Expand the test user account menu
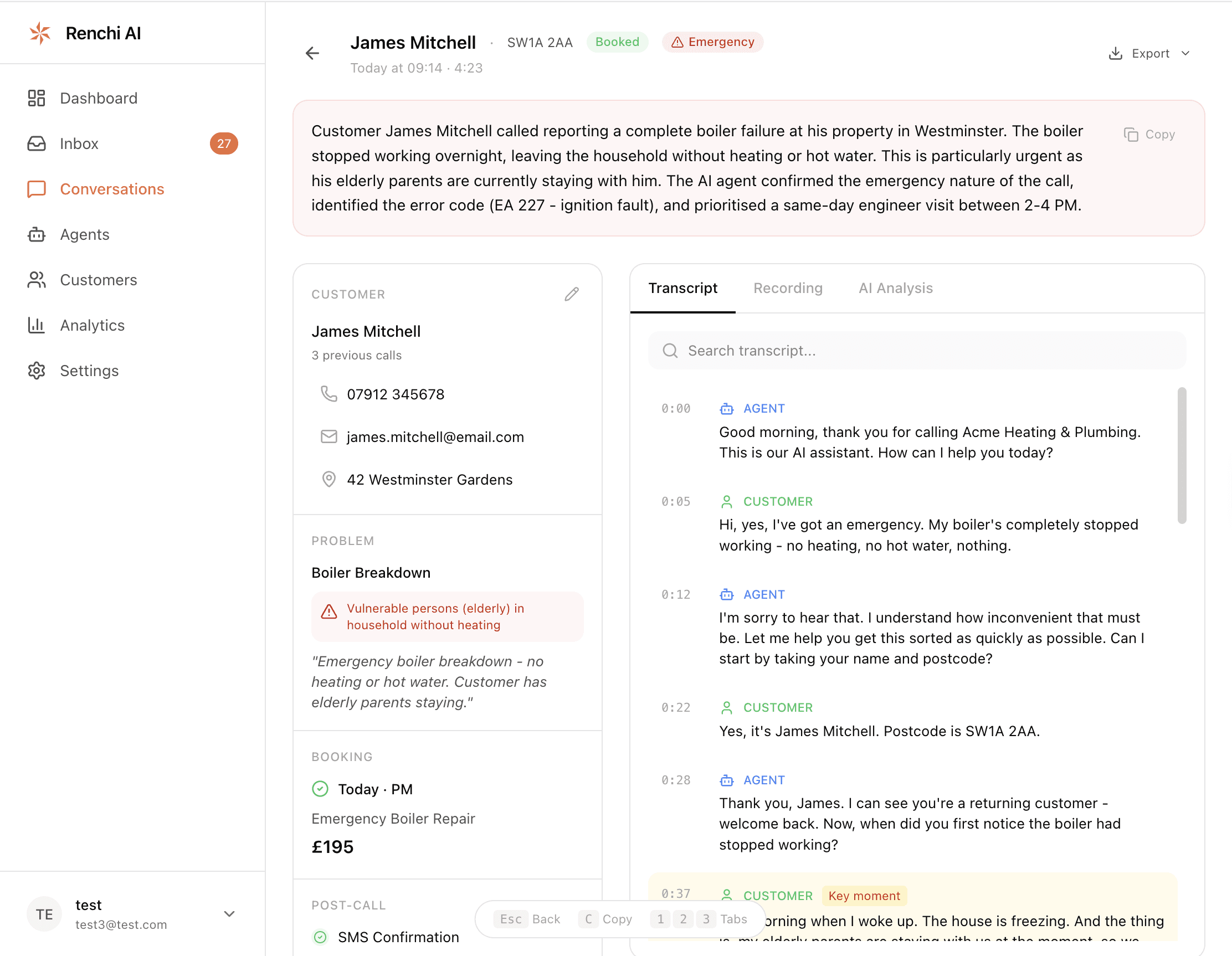The image size is (1232, 956). click(x=229, y=914)
